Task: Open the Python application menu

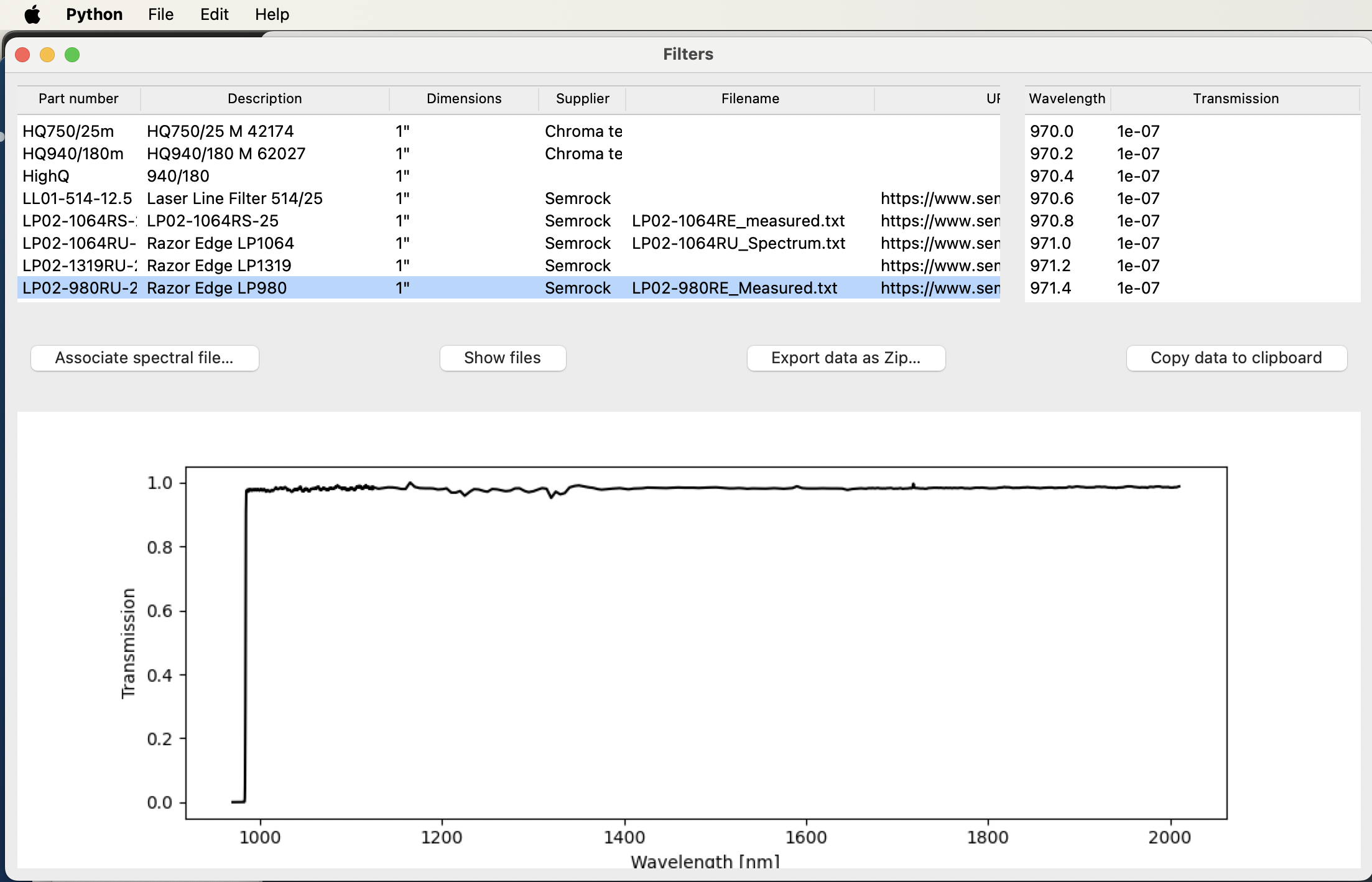Action: 94,14
